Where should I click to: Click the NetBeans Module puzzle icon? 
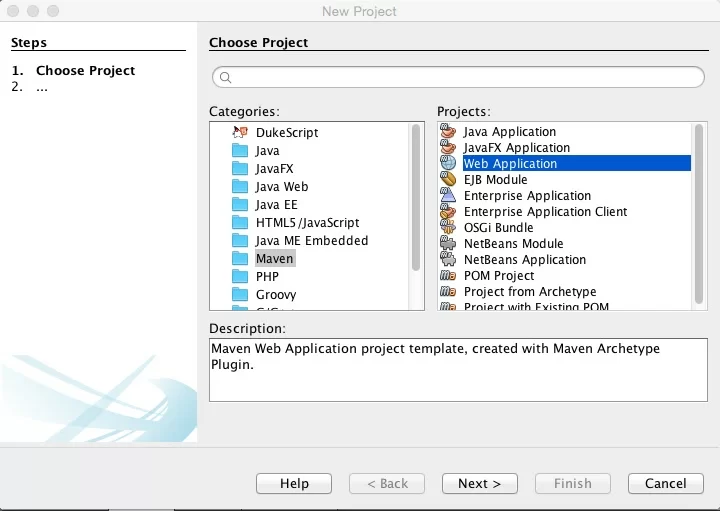pos(448,243)
